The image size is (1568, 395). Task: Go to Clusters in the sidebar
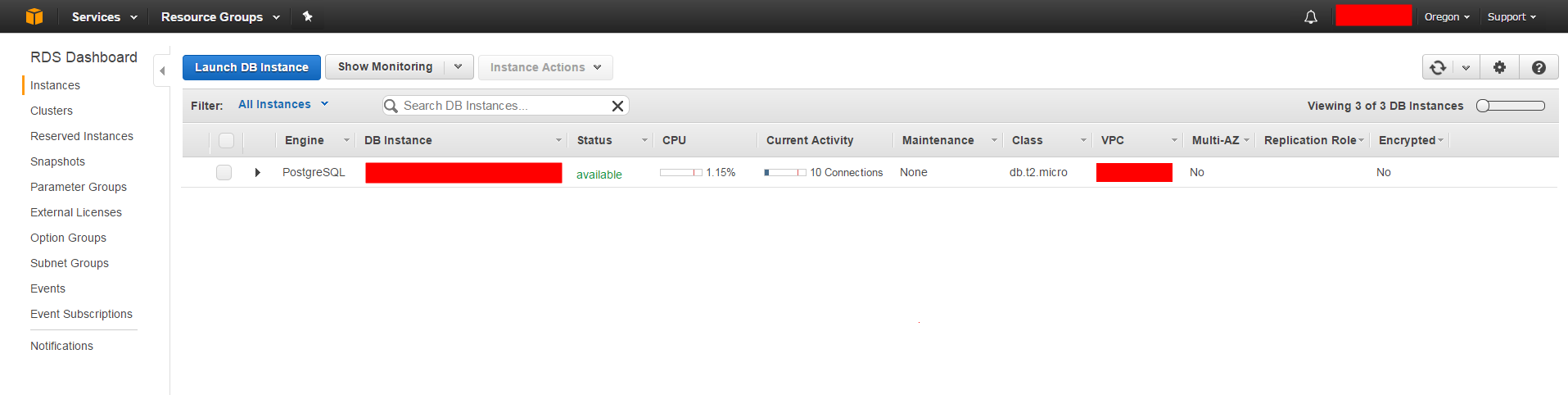click(52, 111)
